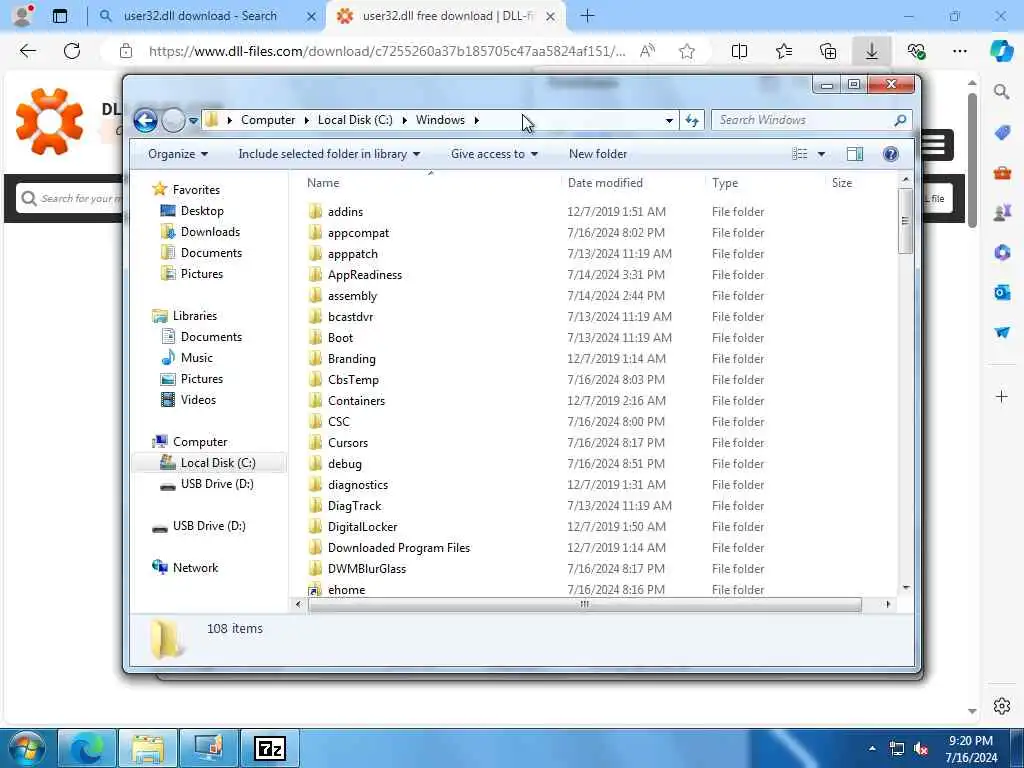This screenshot has height=768, width=1024.
Task: Click the Edge browser refresh icon
Action: 72,51
